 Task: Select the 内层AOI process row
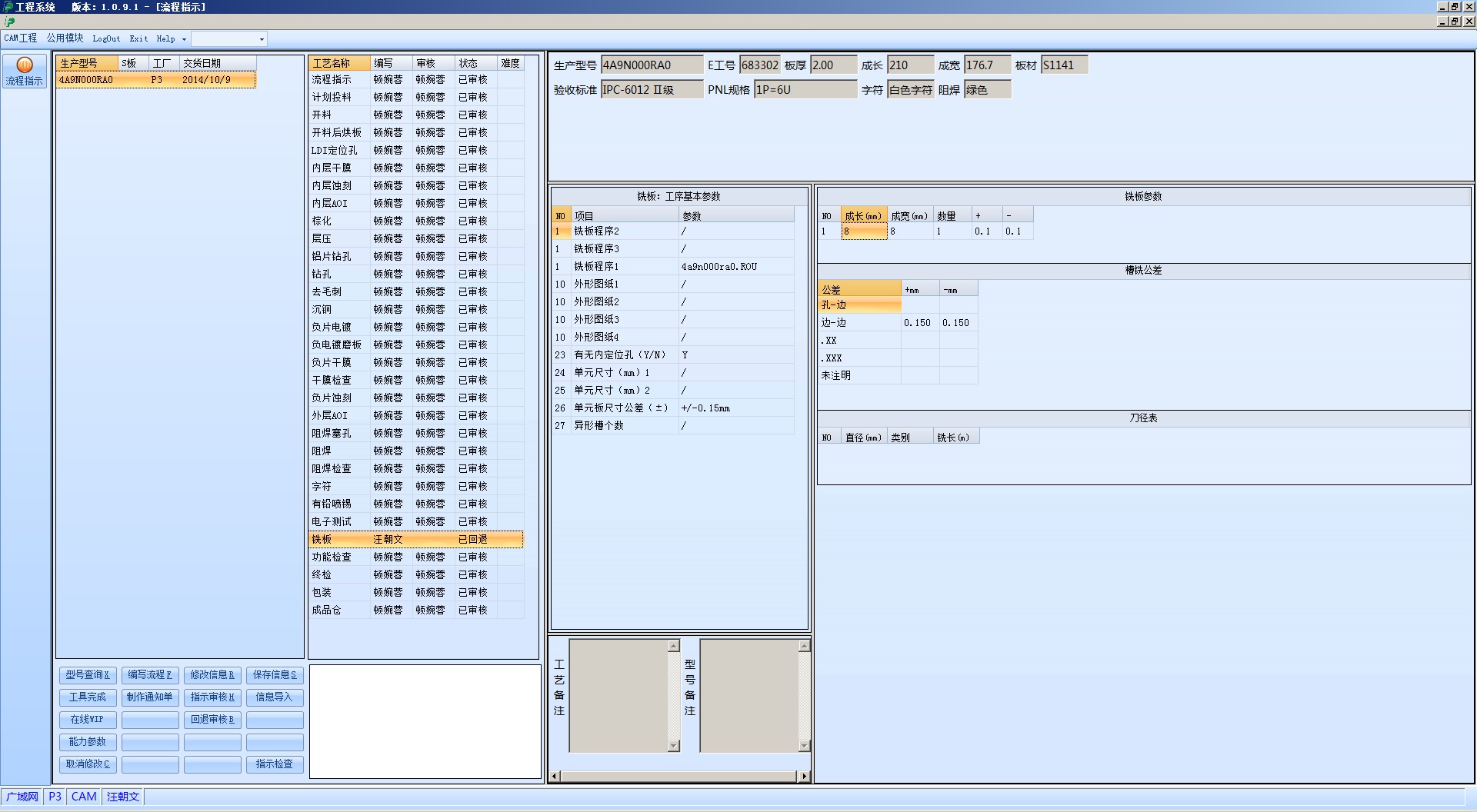pyautogui.click(x=415, y=204)
